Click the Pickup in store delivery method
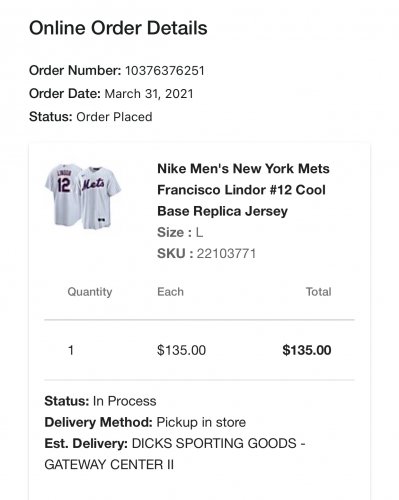This screenshot has height=500, width=399. (201, 422)
